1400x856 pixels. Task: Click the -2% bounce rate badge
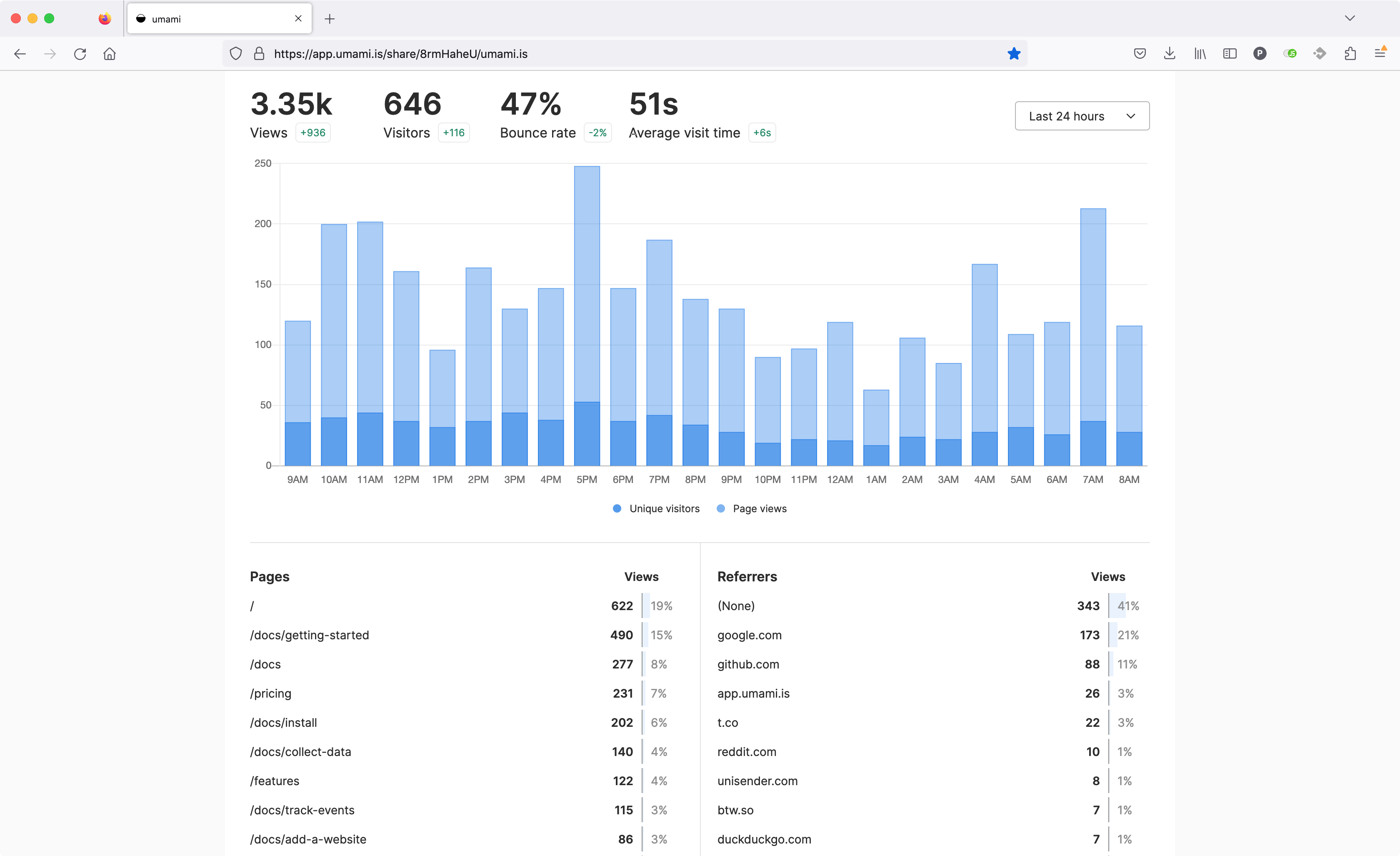(x=598, y=133)
